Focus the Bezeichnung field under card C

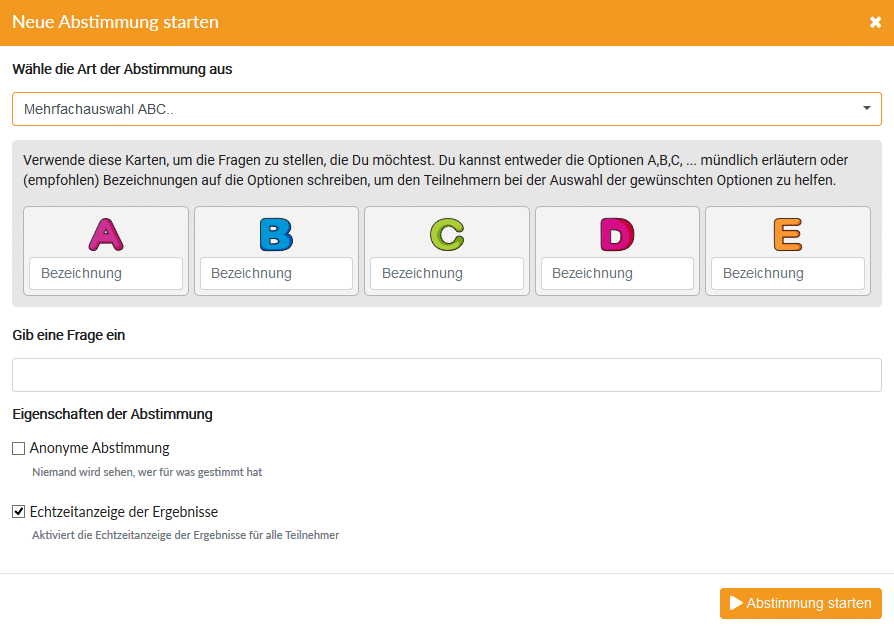pos(447,273)
